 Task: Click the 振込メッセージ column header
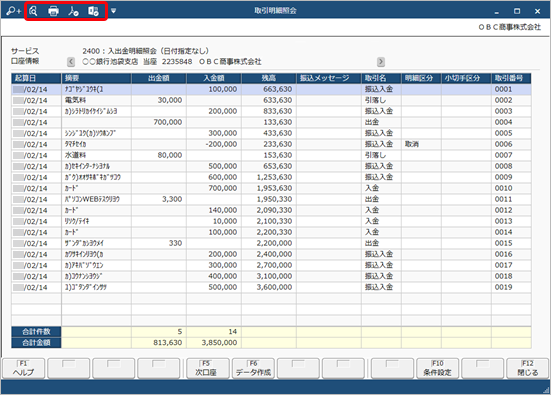tap(329, 78)
